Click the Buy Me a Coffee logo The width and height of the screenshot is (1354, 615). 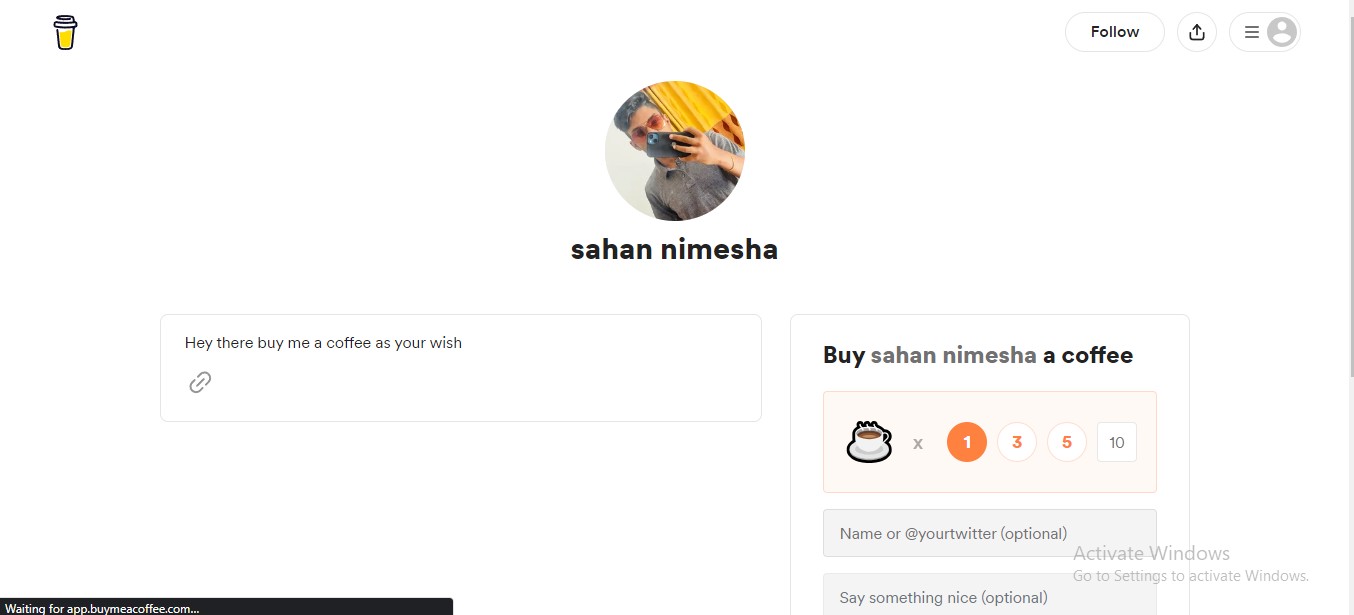[66, 32]
